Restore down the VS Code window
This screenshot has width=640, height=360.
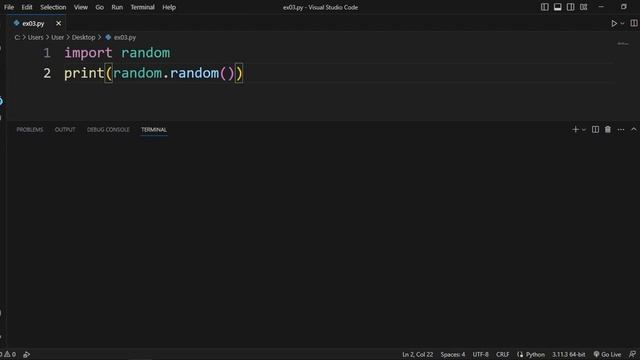pyautogui.click(x=623, y=7)
